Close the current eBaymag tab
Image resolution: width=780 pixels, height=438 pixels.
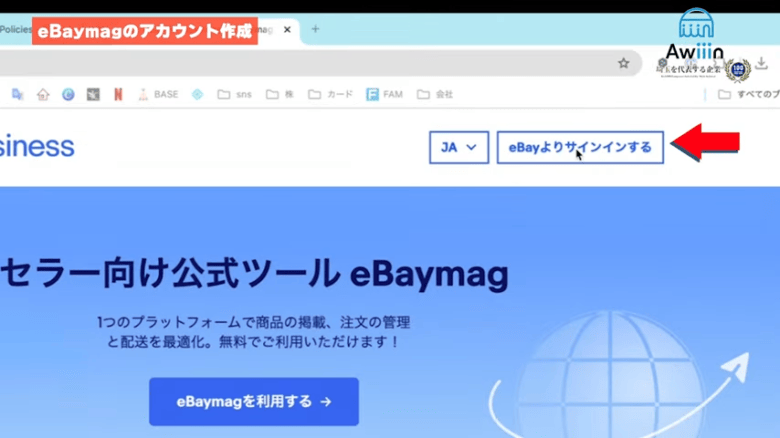click(288, 30)
